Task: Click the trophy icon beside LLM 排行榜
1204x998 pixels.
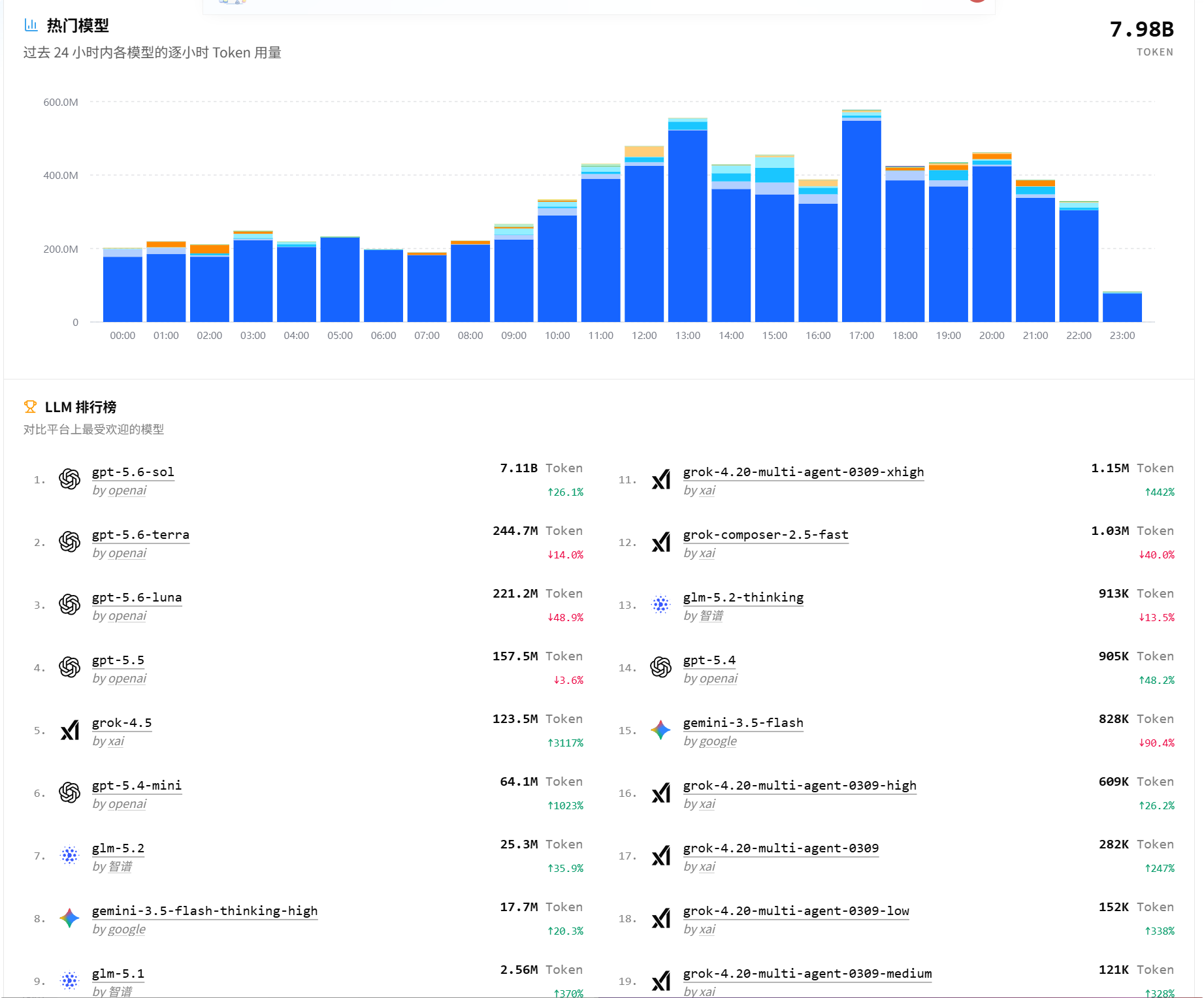Action: 30,407
